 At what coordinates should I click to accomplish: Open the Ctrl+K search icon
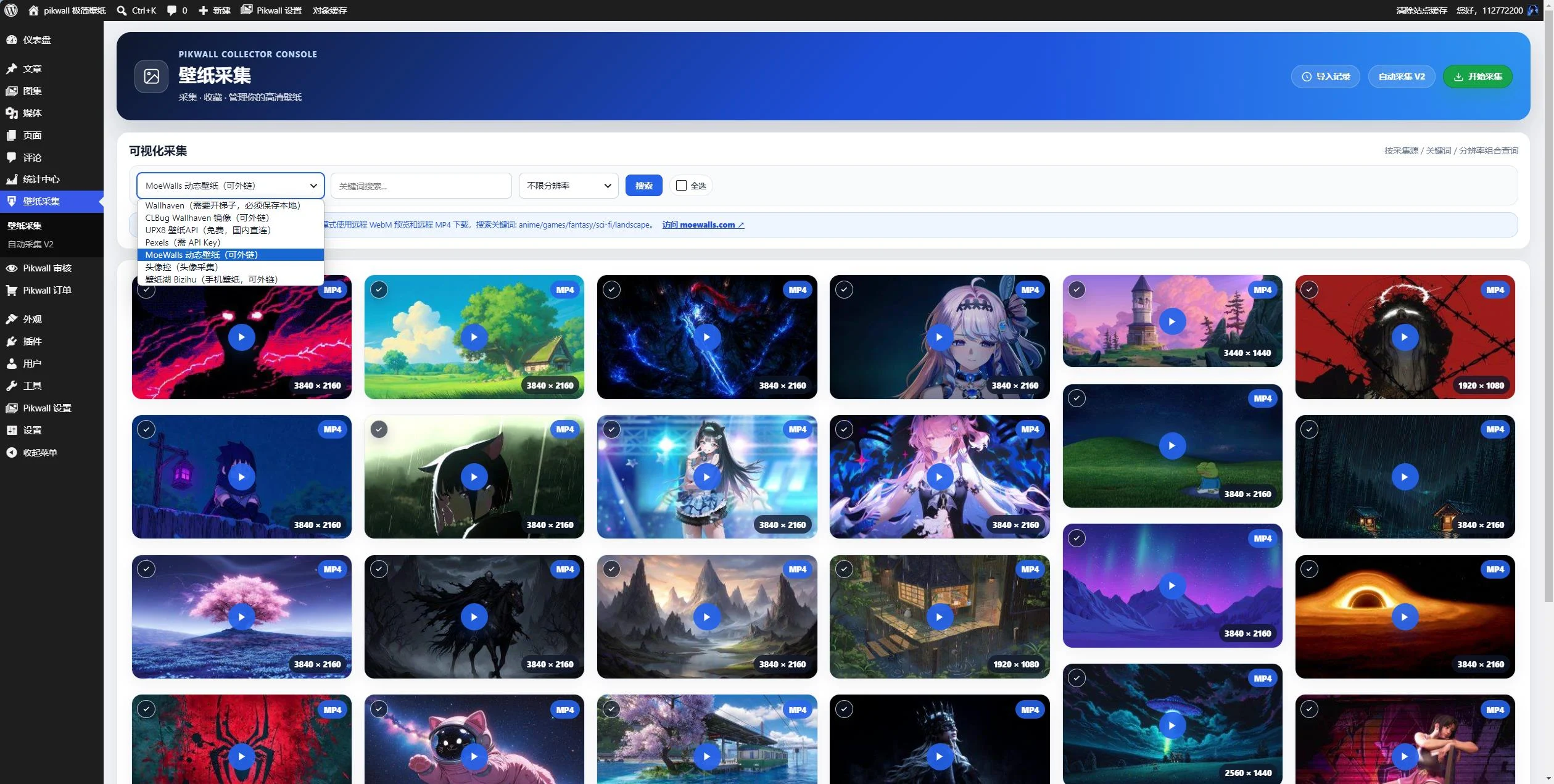click(122, 10)
